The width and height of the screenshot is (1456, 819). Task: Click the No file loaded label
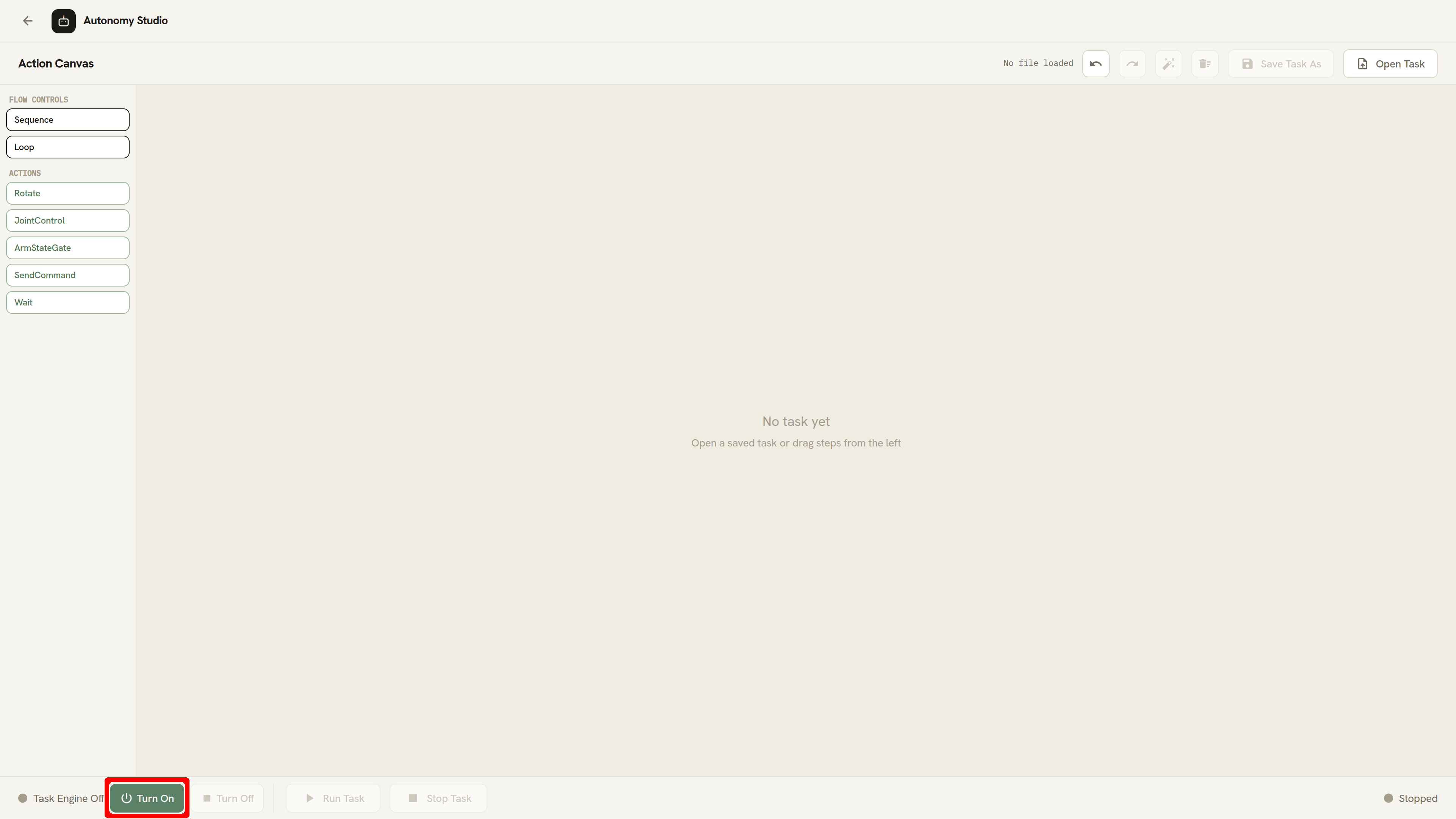(x=1038, y=63)
